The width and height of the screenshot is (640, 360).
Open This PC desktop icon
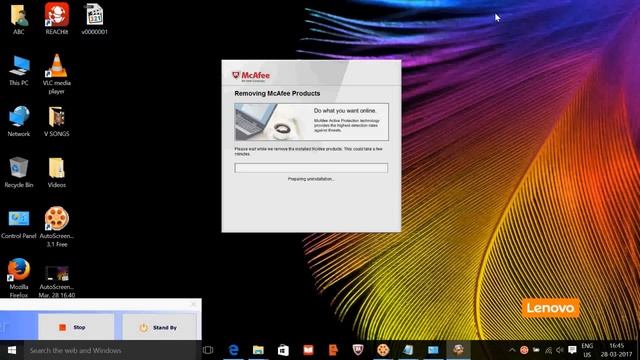point(19,70)
